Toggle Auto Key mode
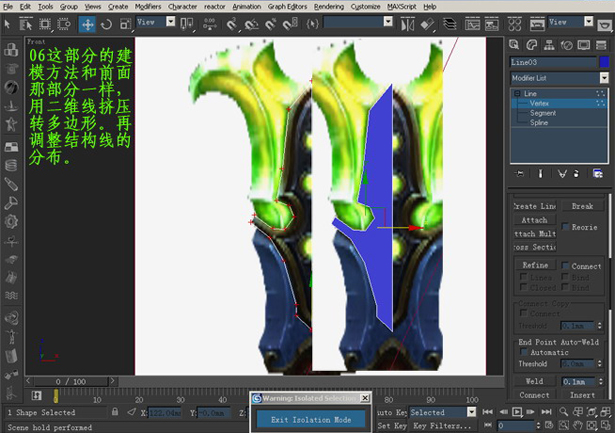The width and height of the screenshot is (615, 433). tap(391, 412)
